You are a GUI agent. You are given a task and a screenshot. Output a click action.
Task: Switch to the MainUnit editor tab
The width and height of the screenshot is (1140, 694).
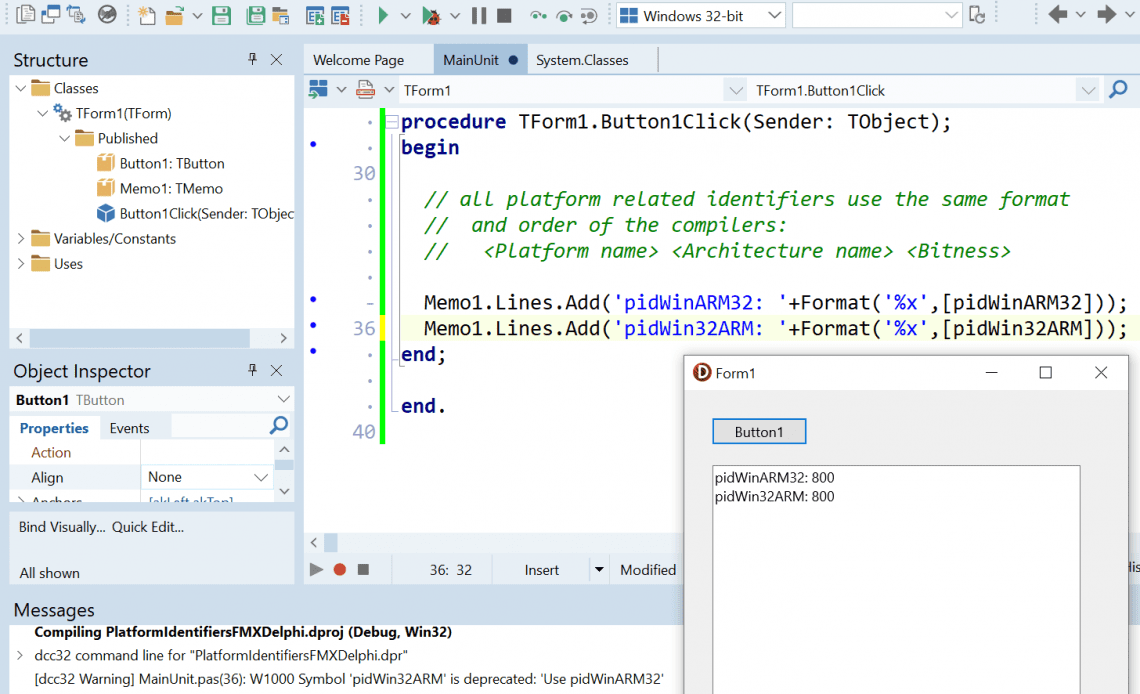pyautogui.click(x=479, y=60)
